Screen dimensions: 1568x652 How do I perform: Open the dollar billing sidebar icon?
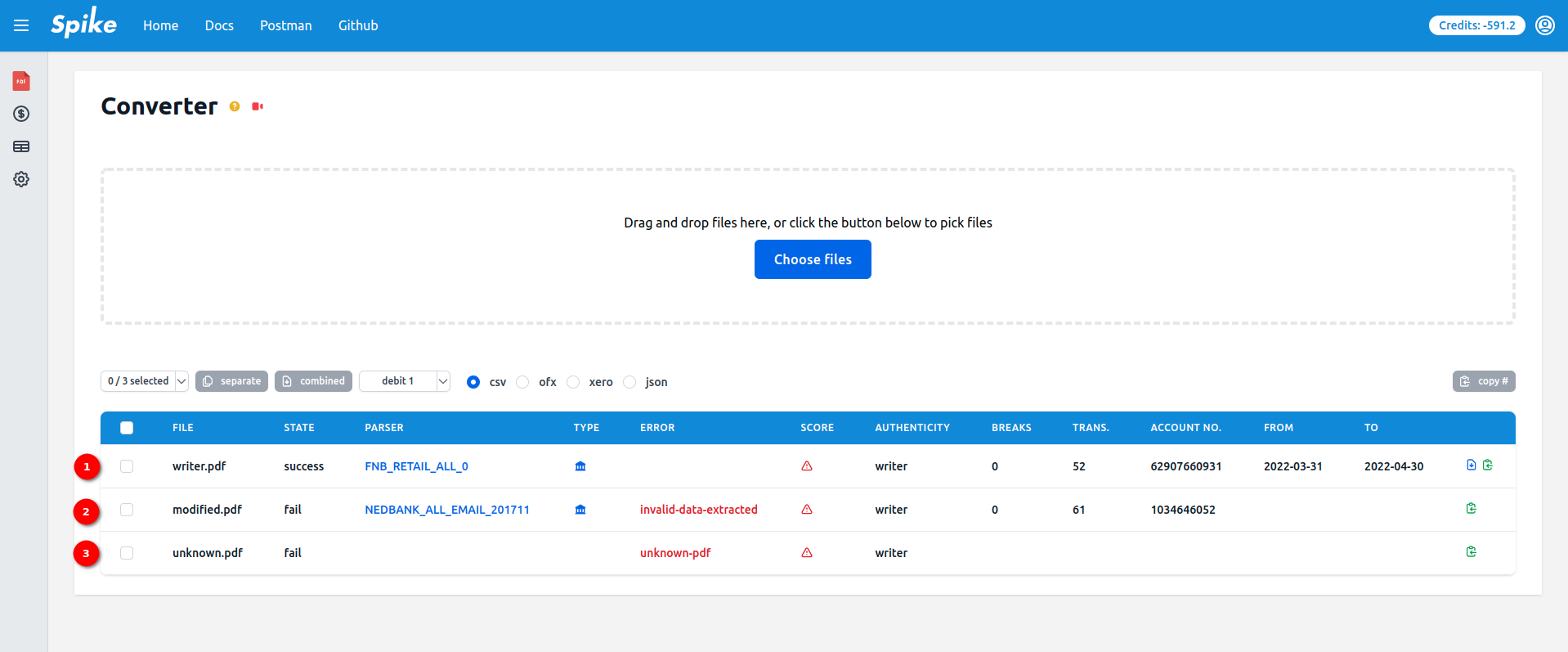(x=21, y=114)
